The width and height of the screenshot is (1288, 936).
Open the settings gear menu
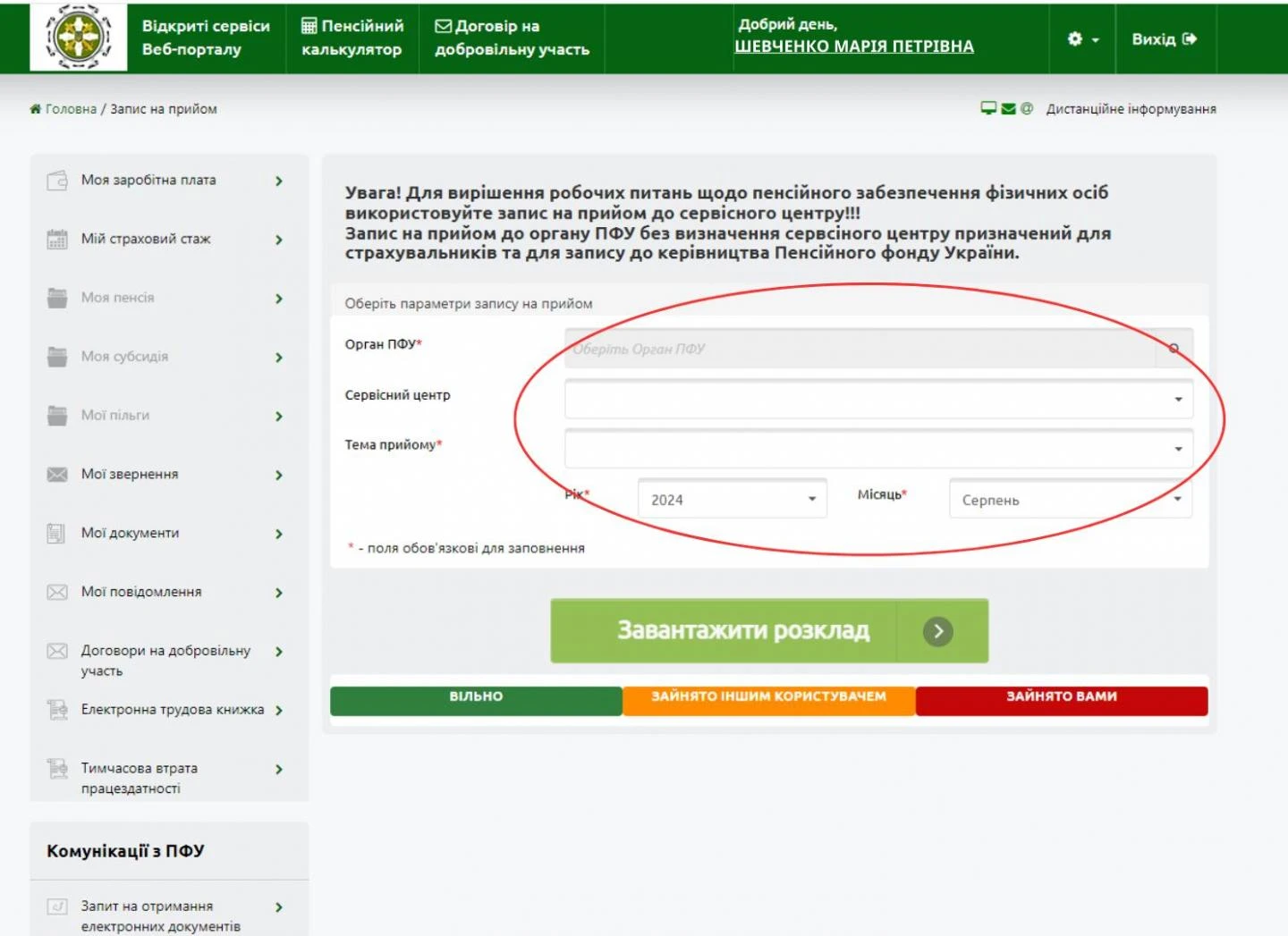(1081, 39)
